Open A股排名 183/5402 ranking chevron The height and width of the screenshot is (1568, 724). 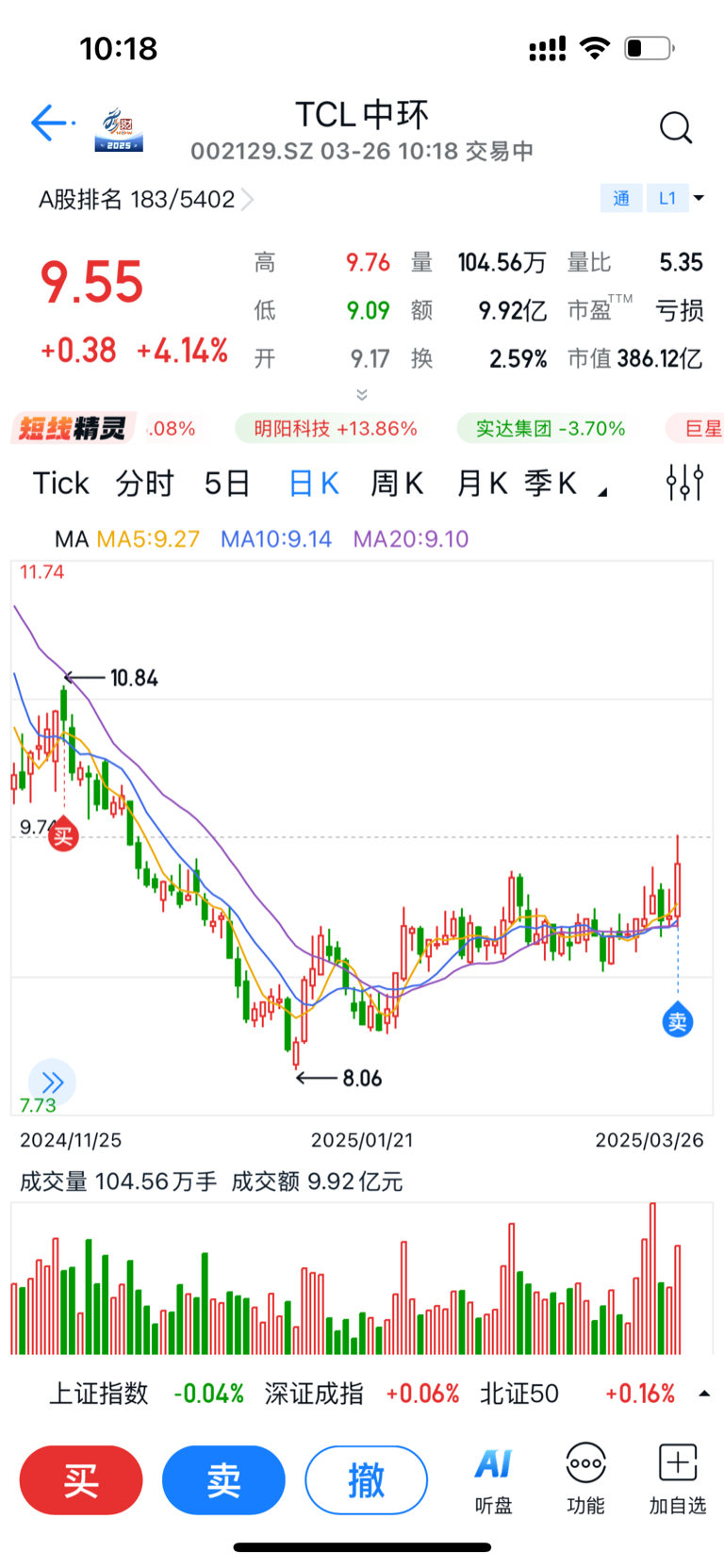tap(248, 199)
